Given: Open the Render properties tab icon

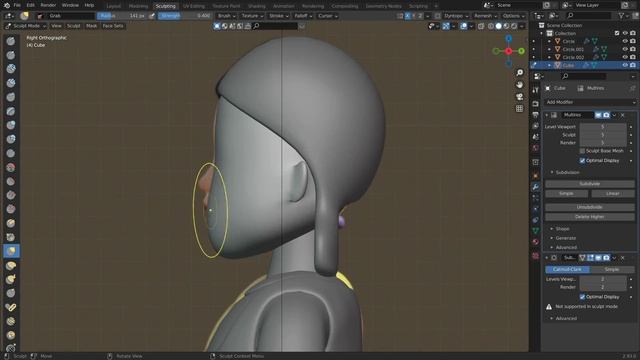Looking at the screenshot, I should click(x=536, y=104).
